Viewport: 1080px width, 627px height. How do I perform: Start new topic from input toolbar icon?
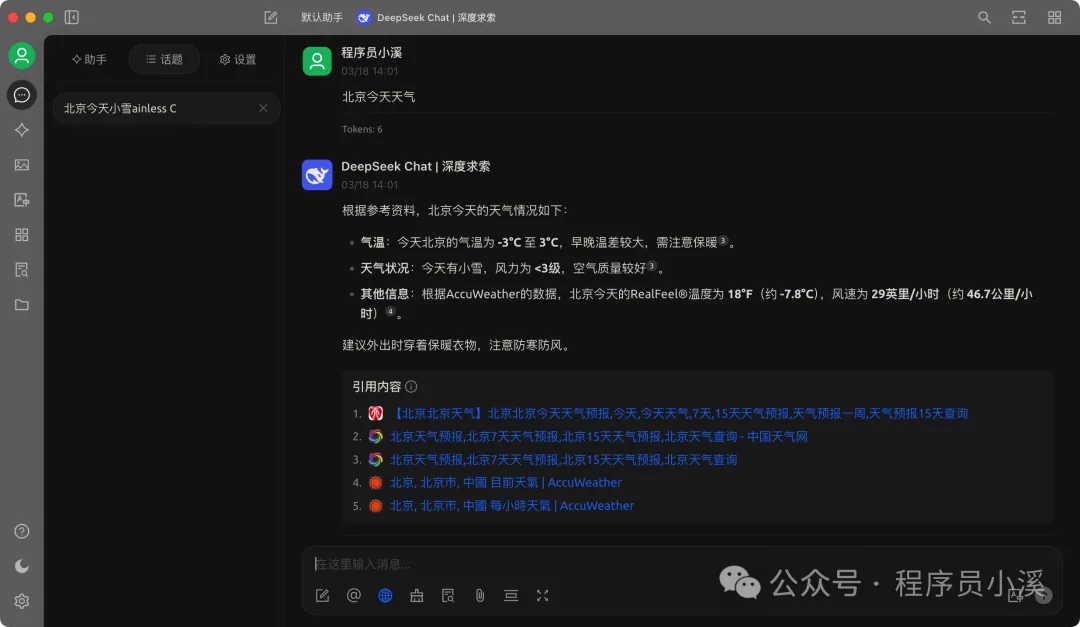(322, 595)
